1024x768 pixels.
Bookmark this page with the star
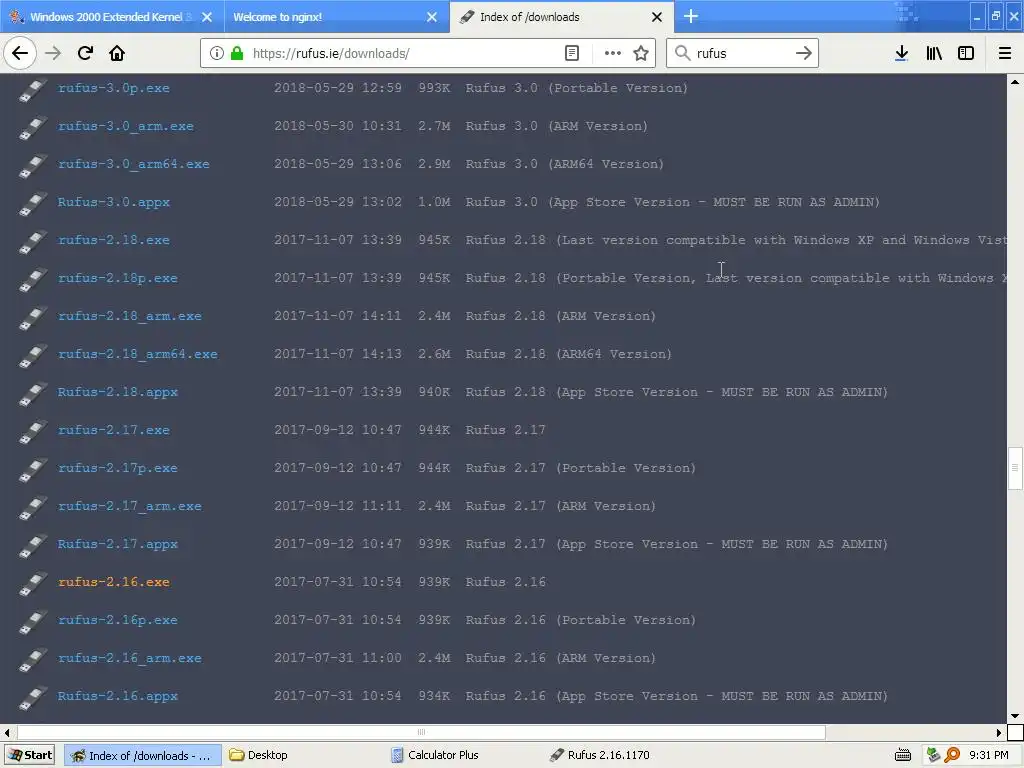(641, 53)
